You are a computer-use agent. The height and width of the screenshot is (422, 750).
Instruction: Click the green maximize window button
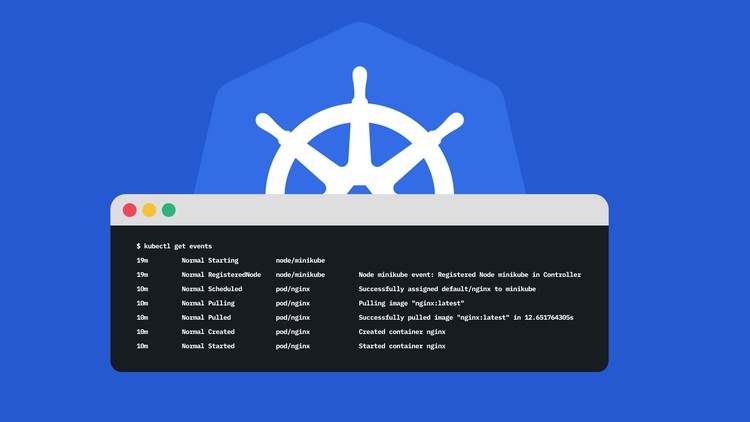(x=169, y=210)
